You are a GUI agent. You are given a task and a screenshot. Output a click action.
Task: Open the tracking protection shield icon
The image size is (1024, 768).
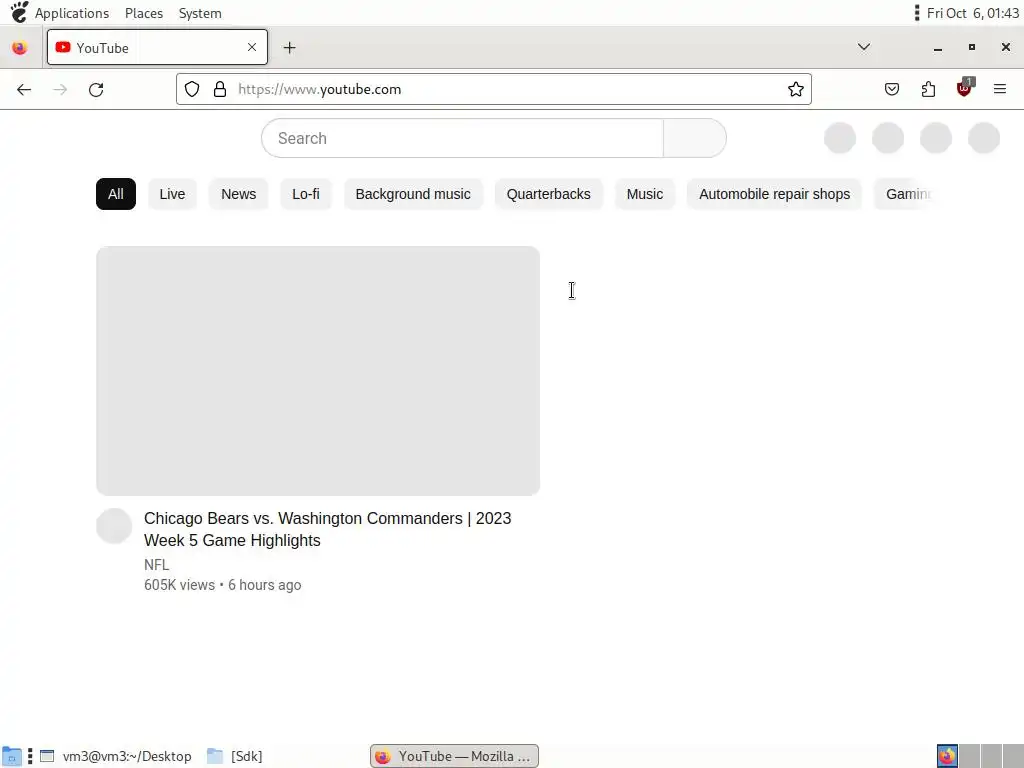(191, 89)
